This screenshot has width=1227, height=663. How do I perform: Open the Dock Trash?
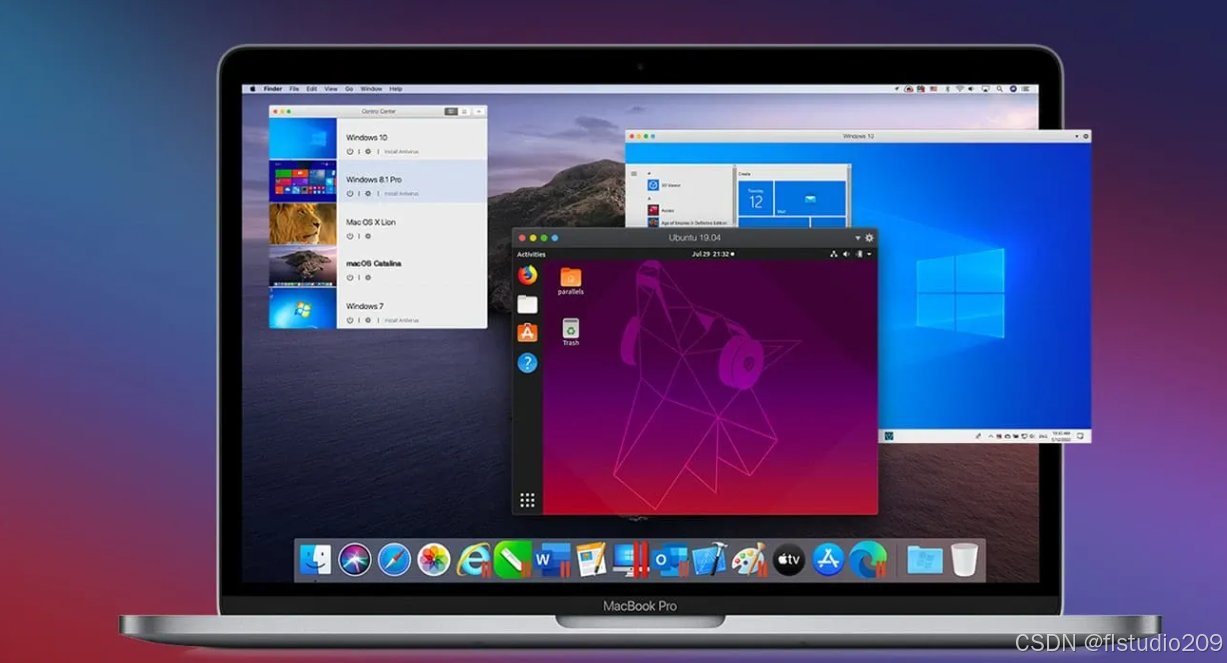964,560
